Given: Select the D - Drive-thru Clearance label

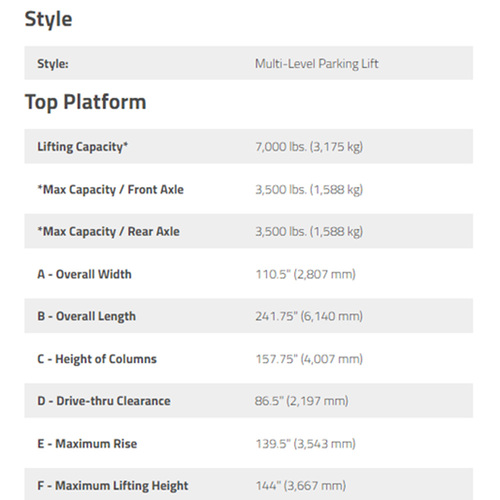Looking at the screenshot, I should pos(104,401).
